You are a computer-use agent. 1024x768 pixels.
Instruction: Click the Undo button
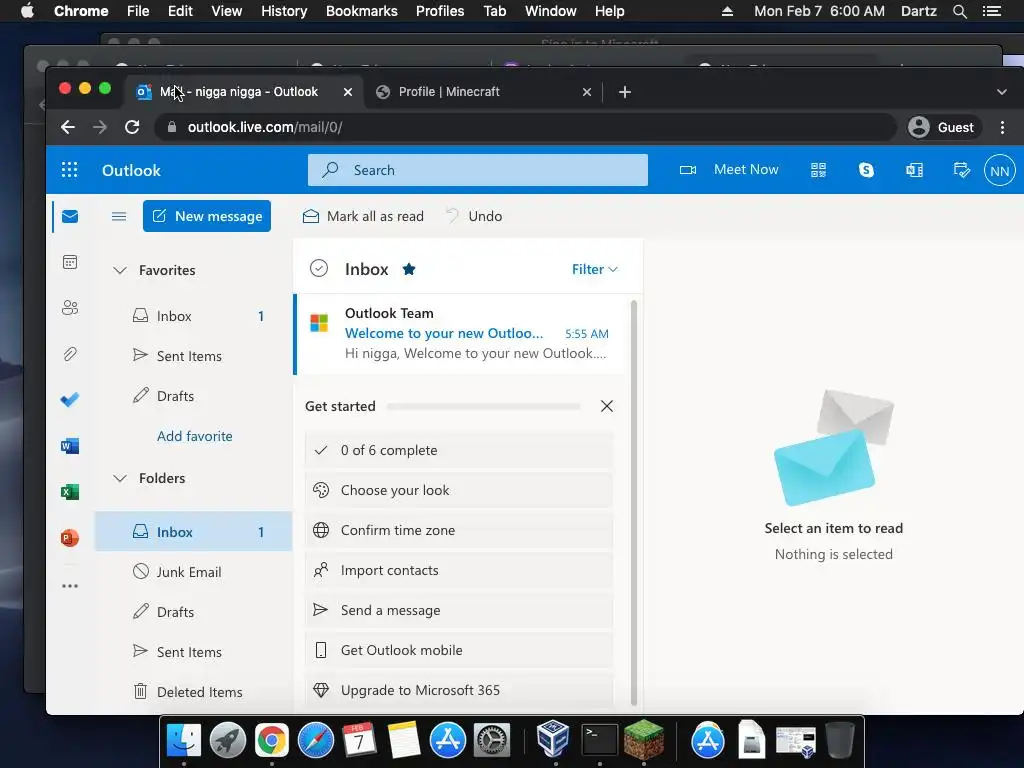point(474,216)
